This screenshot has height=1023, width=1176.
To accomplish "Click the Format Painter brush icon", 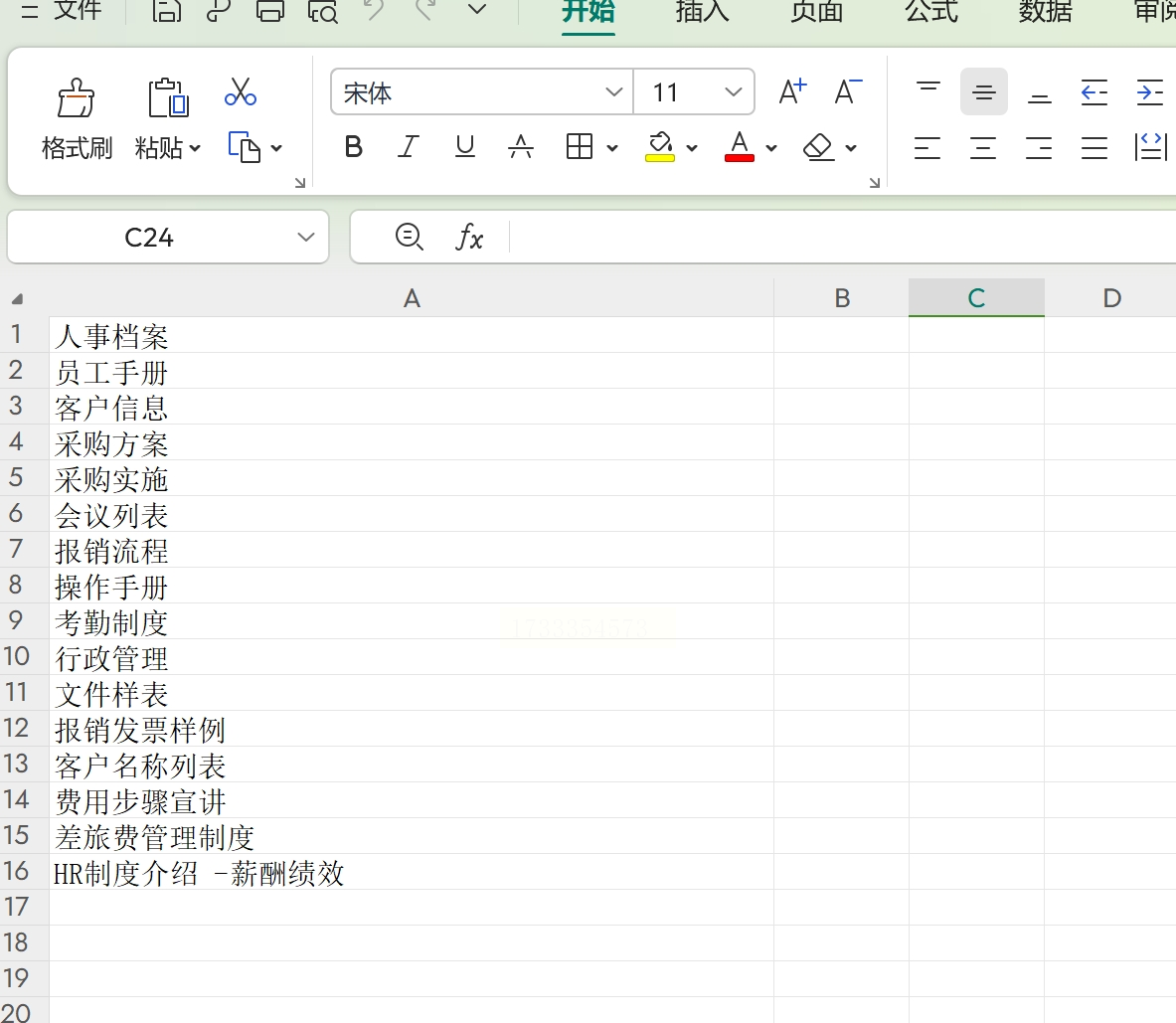I will click(x=76, y=98).
